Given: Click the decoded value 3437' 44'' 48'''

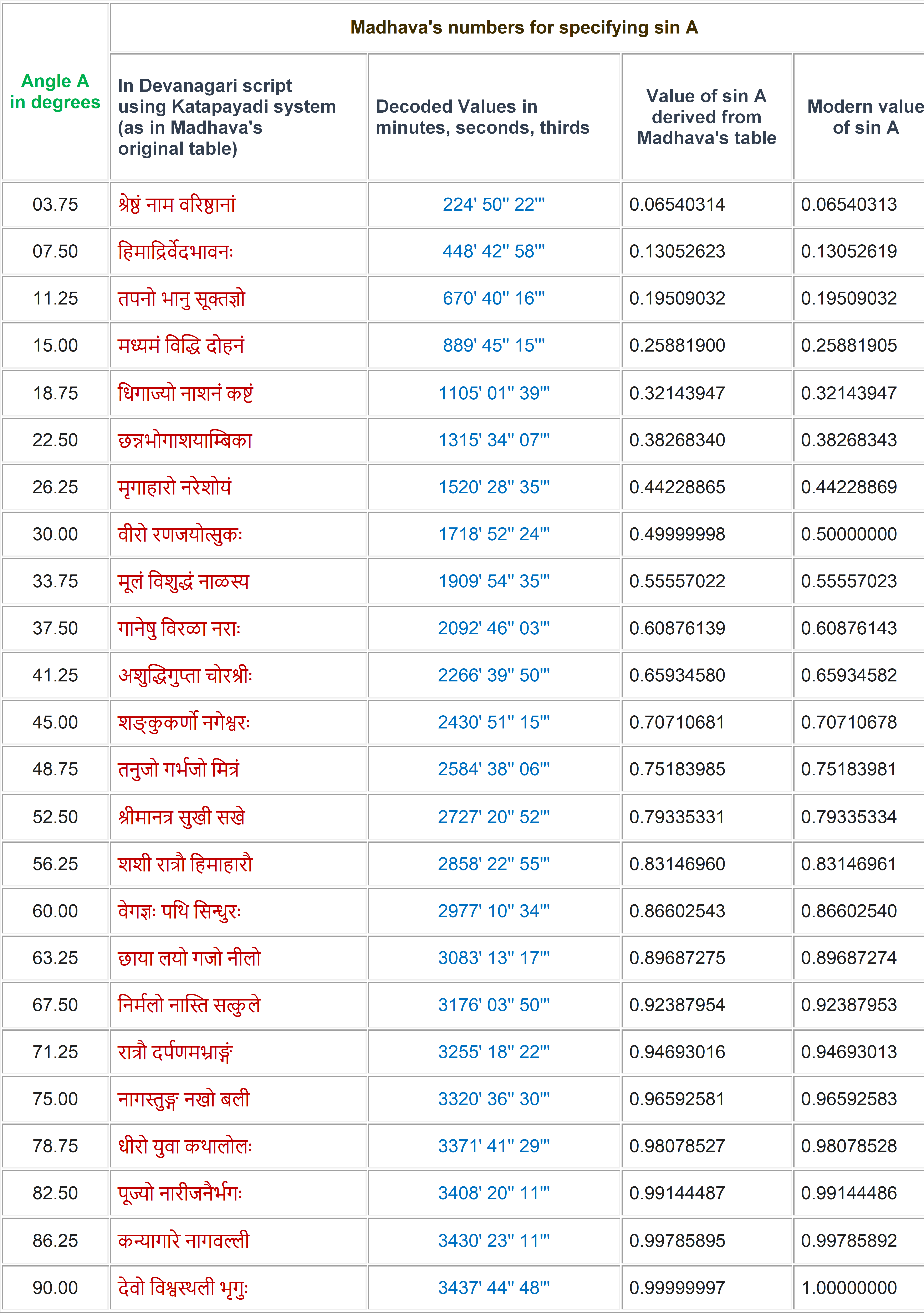Looking at the screenshot, I should [x=494, y=1288].
